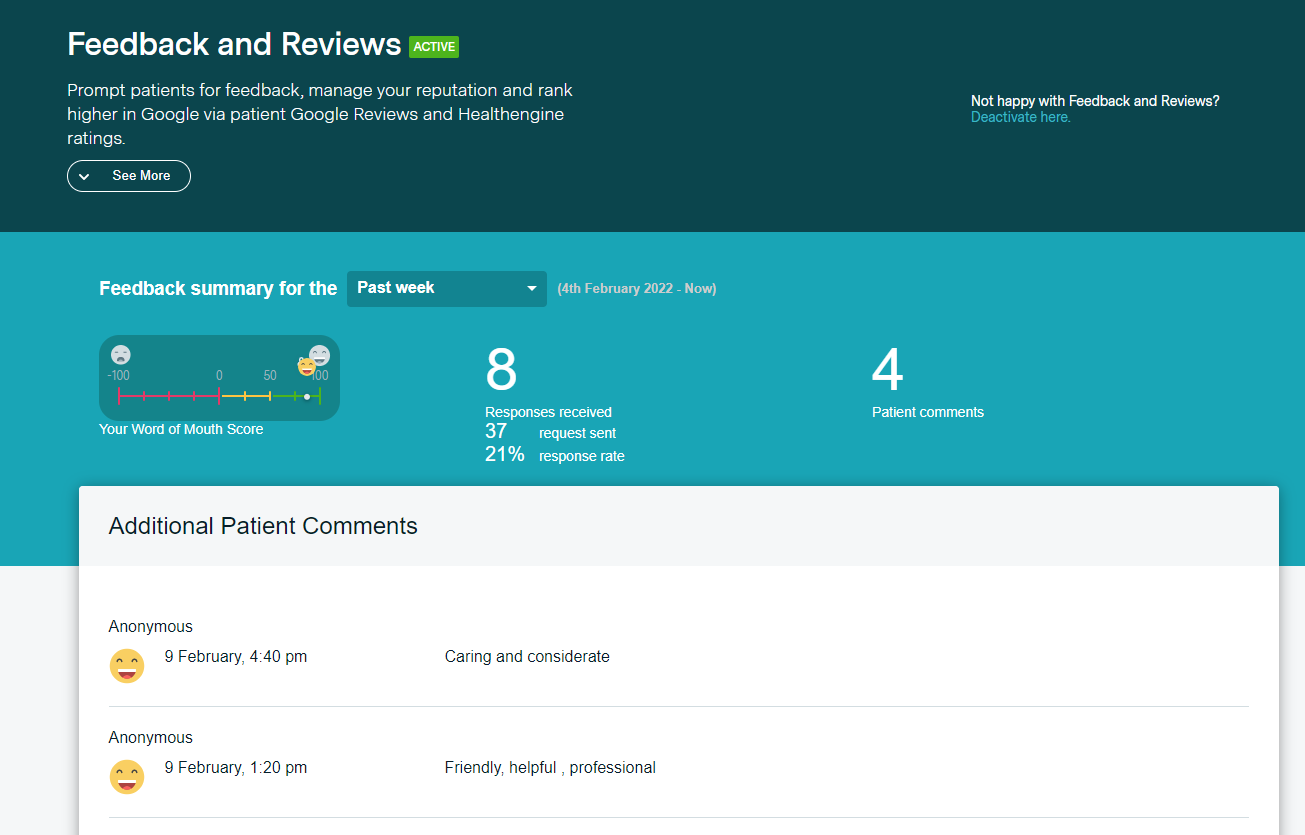Click emoji beside Caring and considerate comment
Viewport: 1305px width, 835px height.
pos(127,666)
